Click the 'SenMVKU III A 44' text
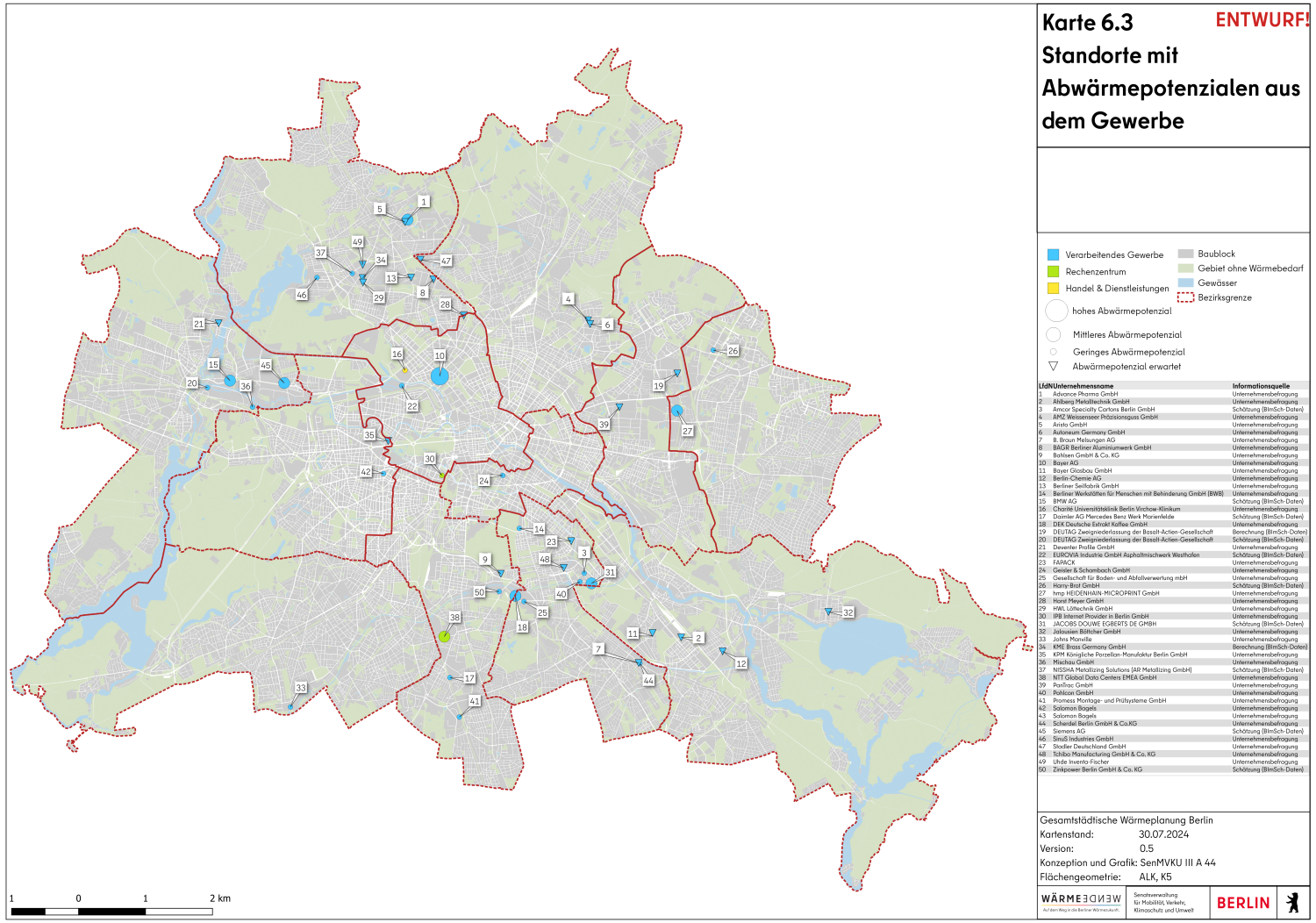The image size is (1316, 923). (x=1178, y=862)
